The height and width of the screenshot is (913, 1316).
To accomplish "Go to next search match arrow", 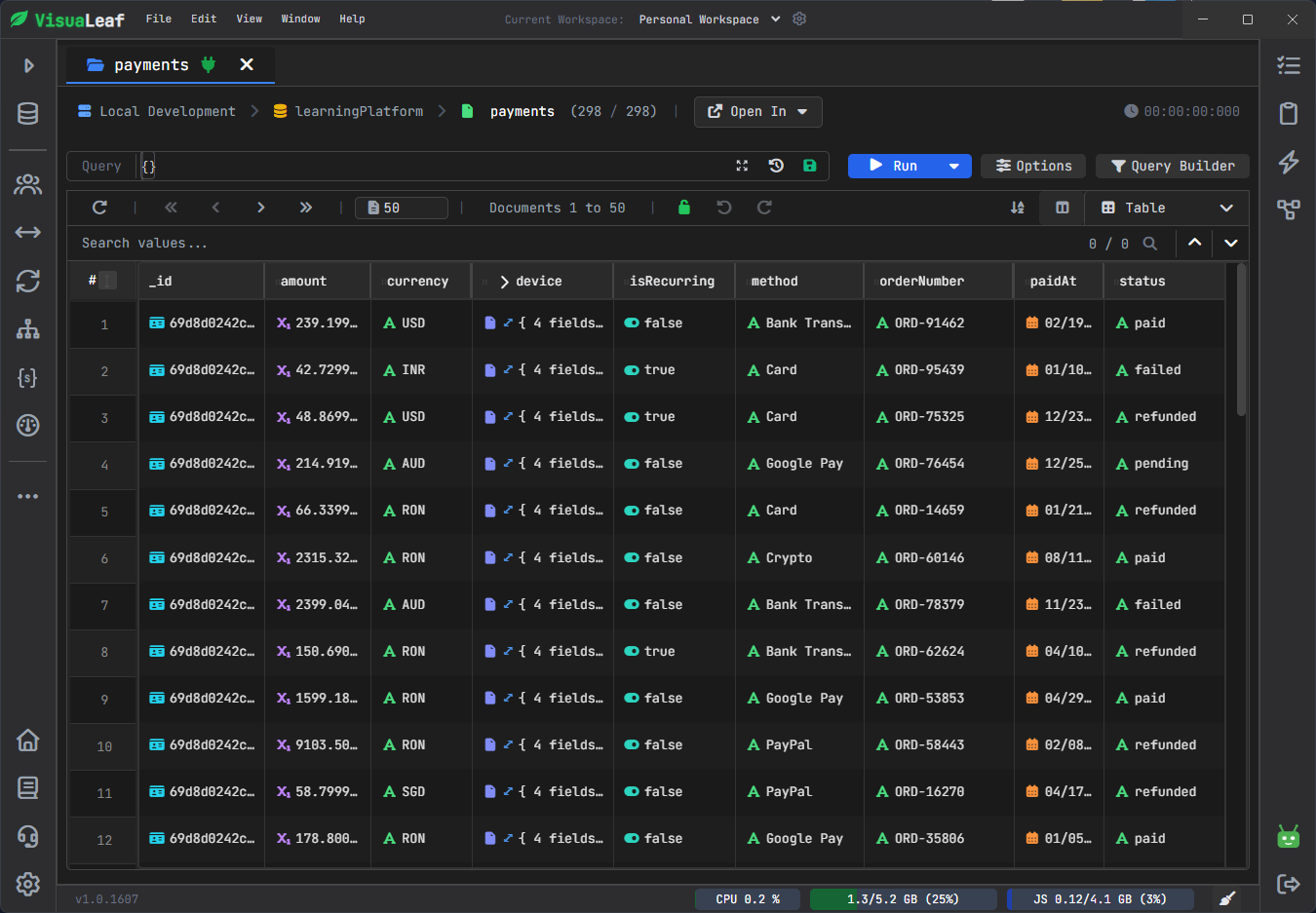I will (x=1231, y=243).
